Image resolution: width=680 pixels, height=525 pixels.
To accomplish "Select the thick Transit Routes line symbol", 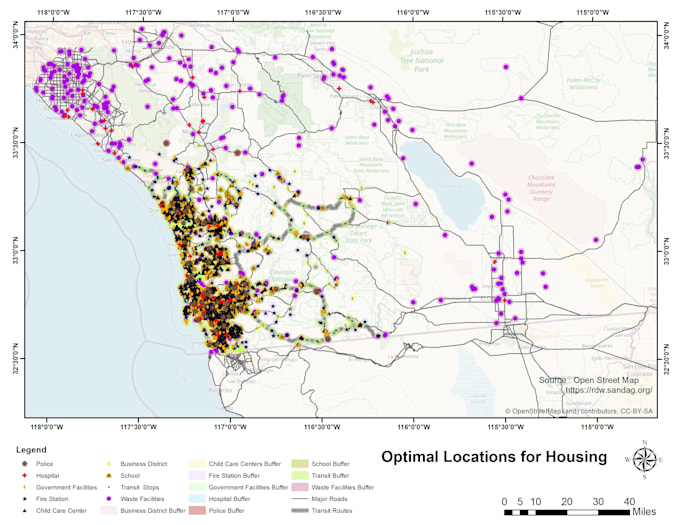I will coord(299,511).
